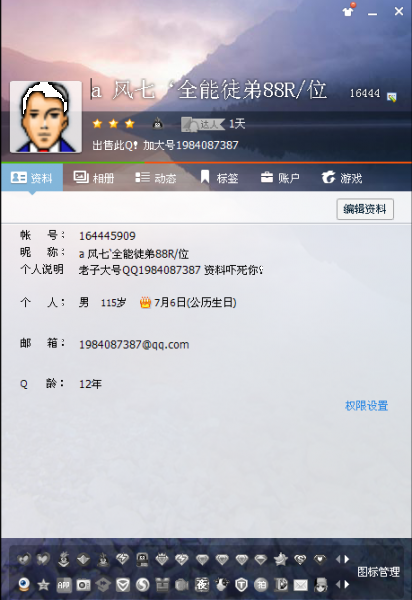Show next icons in bottom icon row
The height and width of the screenshot is (600, 412).
(x=347, y=584)
